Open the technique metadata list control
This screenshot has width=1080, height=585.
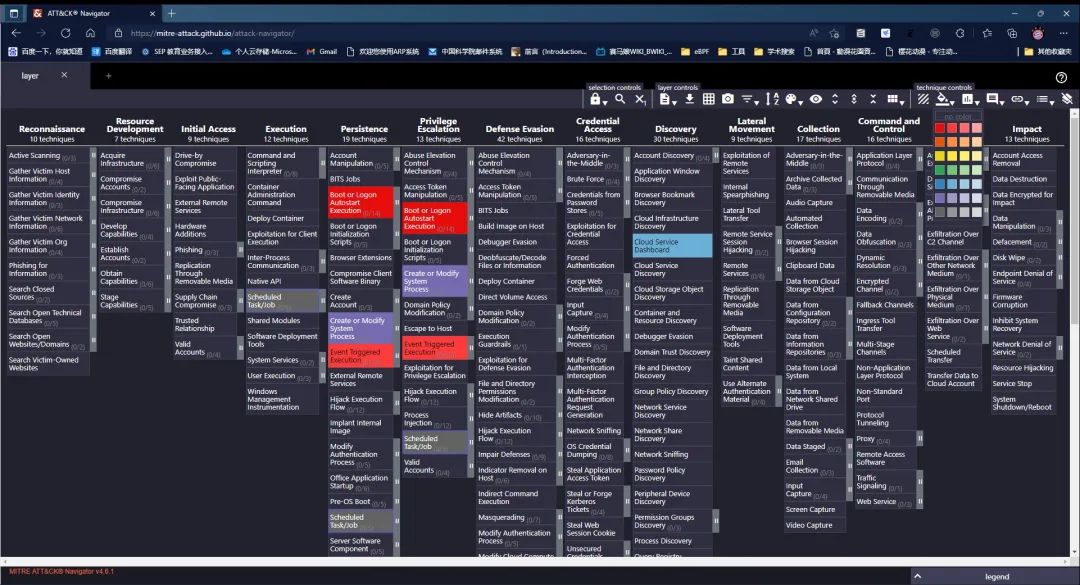(1044, 100)
